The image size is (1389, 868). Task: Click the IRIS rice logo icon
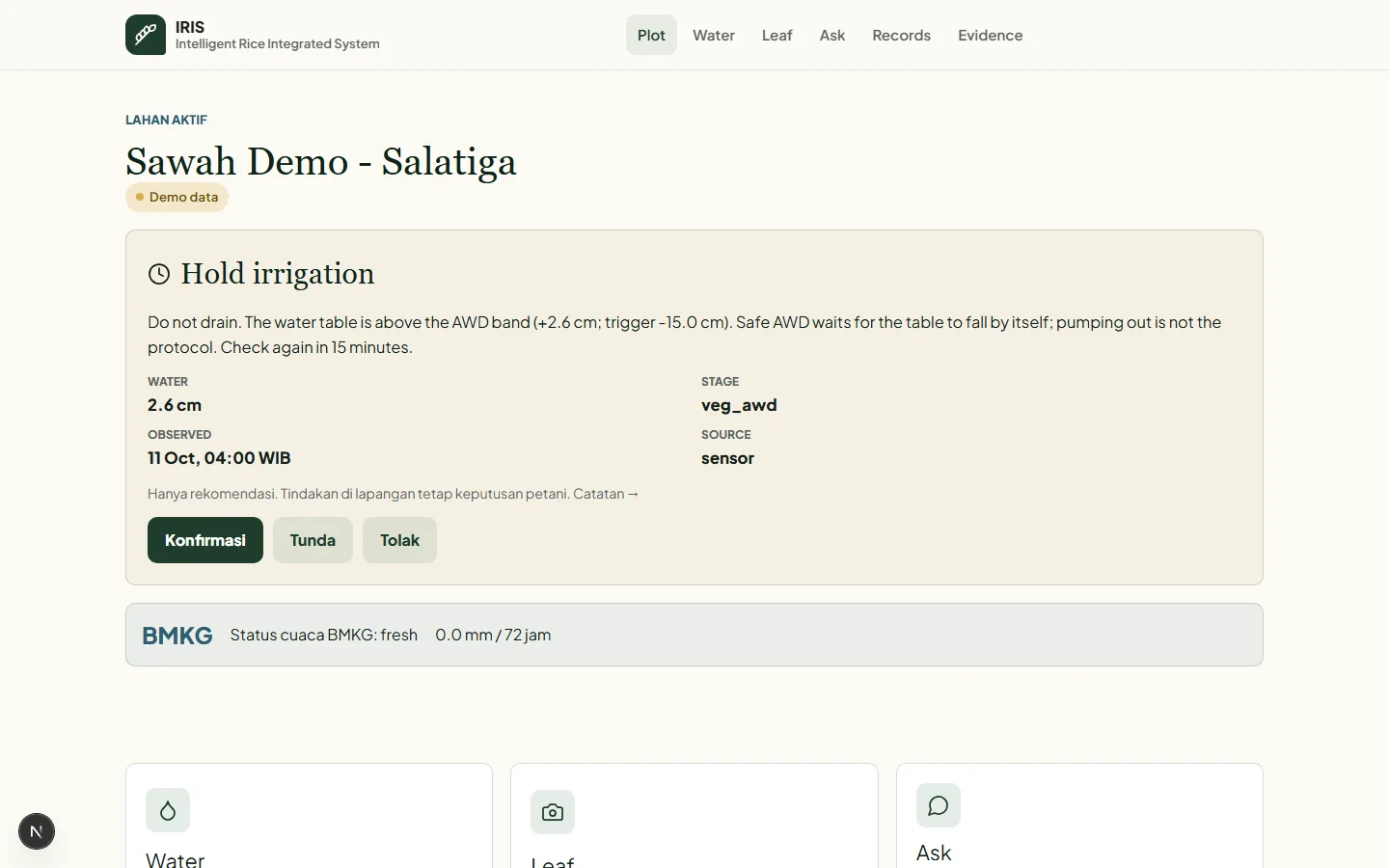146,35
